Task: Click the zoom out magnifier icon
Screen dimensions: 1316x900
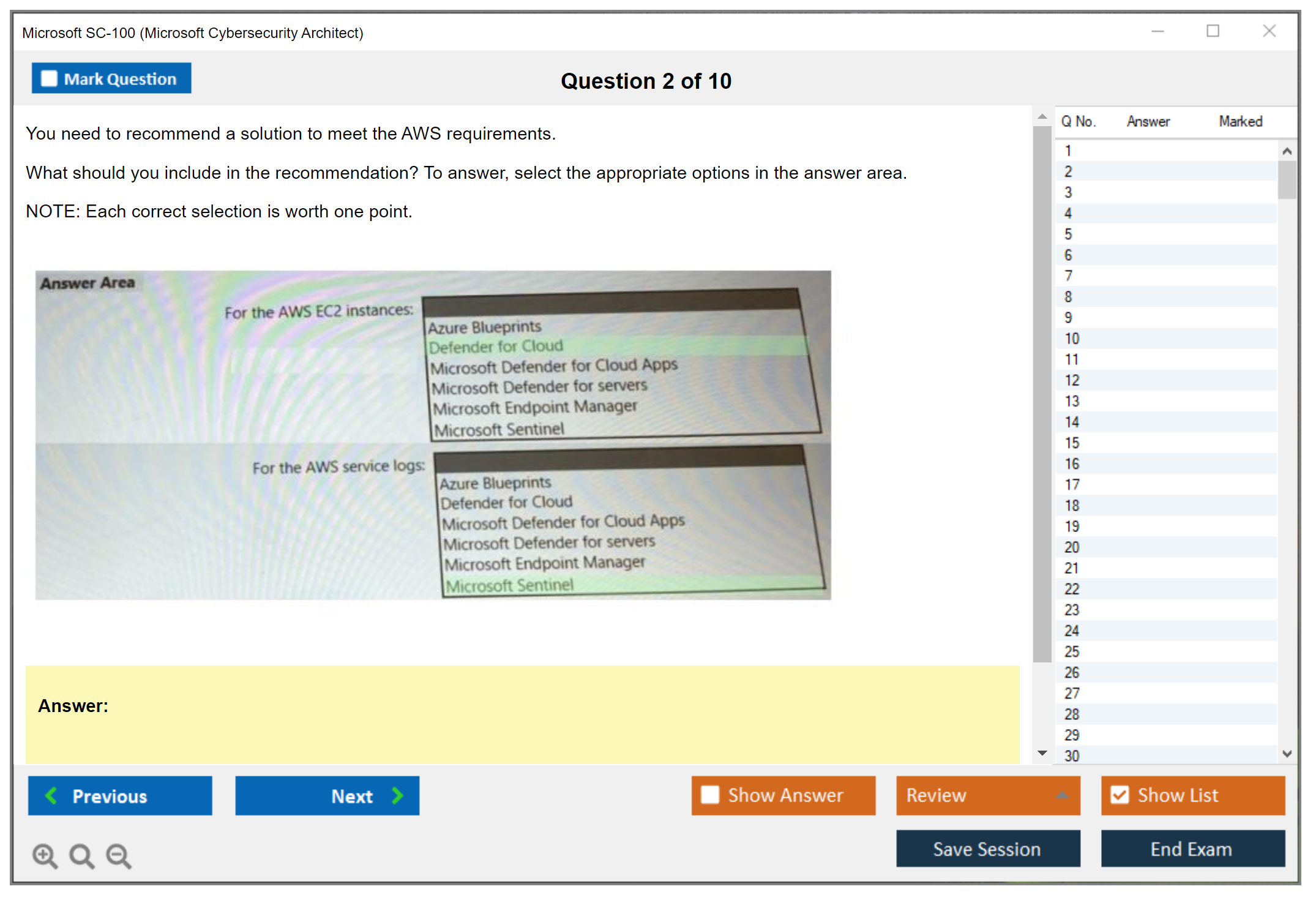Action: click(x=119, y=855)
